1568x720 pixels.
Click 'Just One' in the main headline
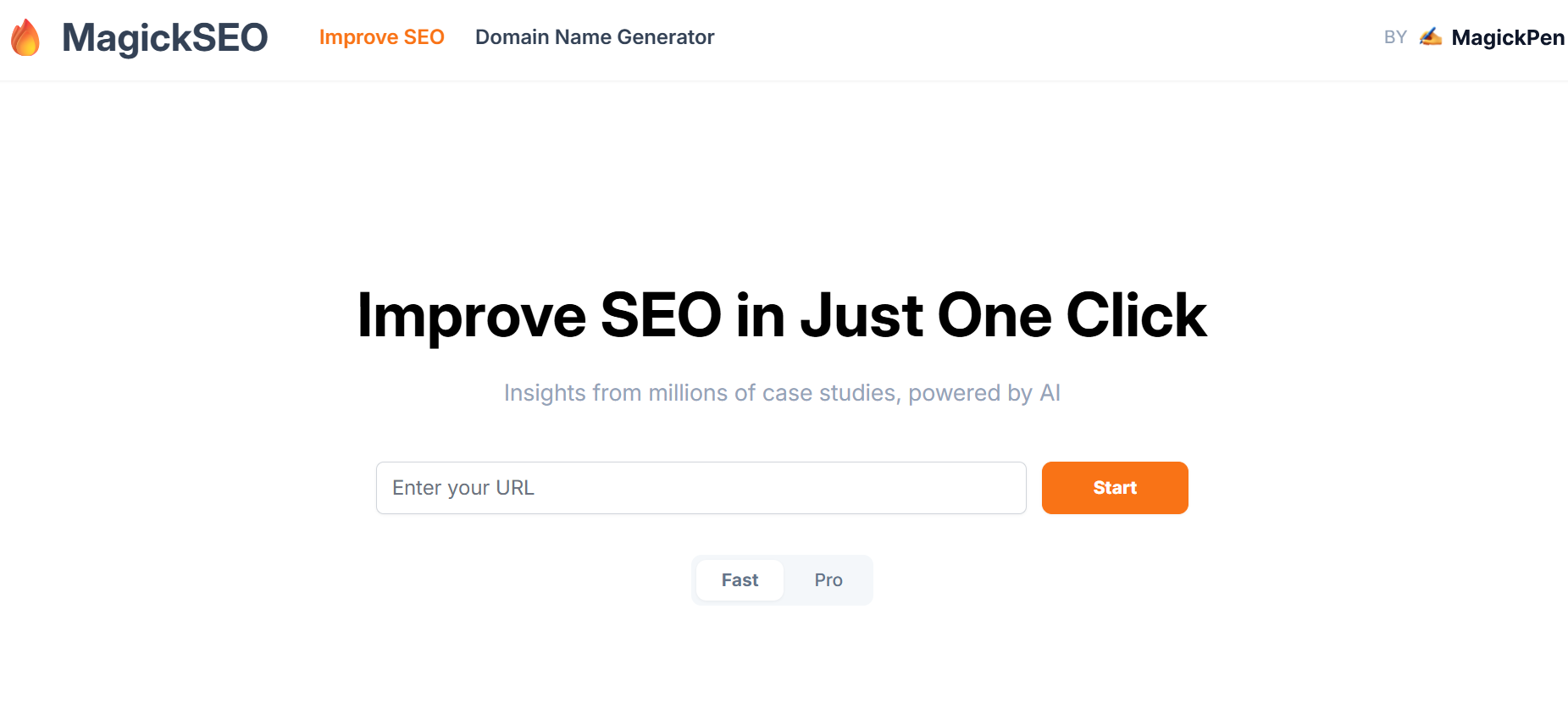click(x=926, y=315)
